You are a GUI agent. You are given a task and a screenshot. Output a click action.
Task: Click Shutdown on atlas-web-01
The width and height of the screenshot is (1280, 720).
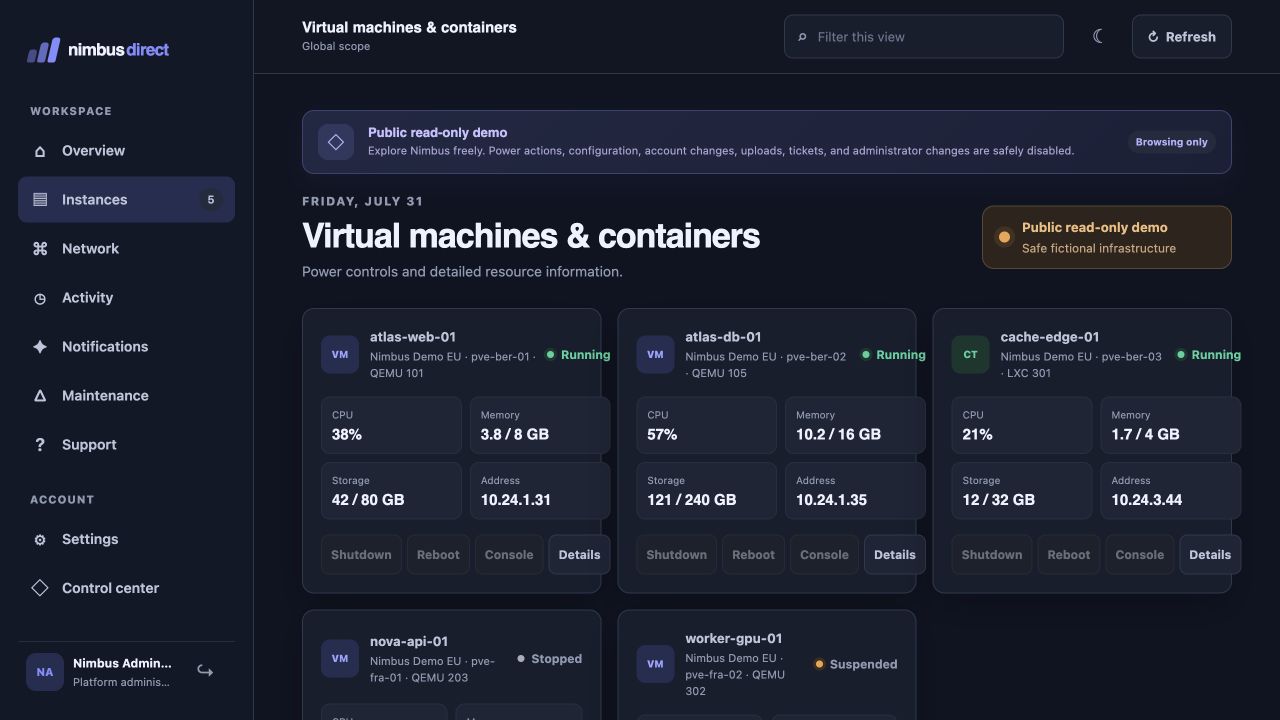tap(361, 555)
